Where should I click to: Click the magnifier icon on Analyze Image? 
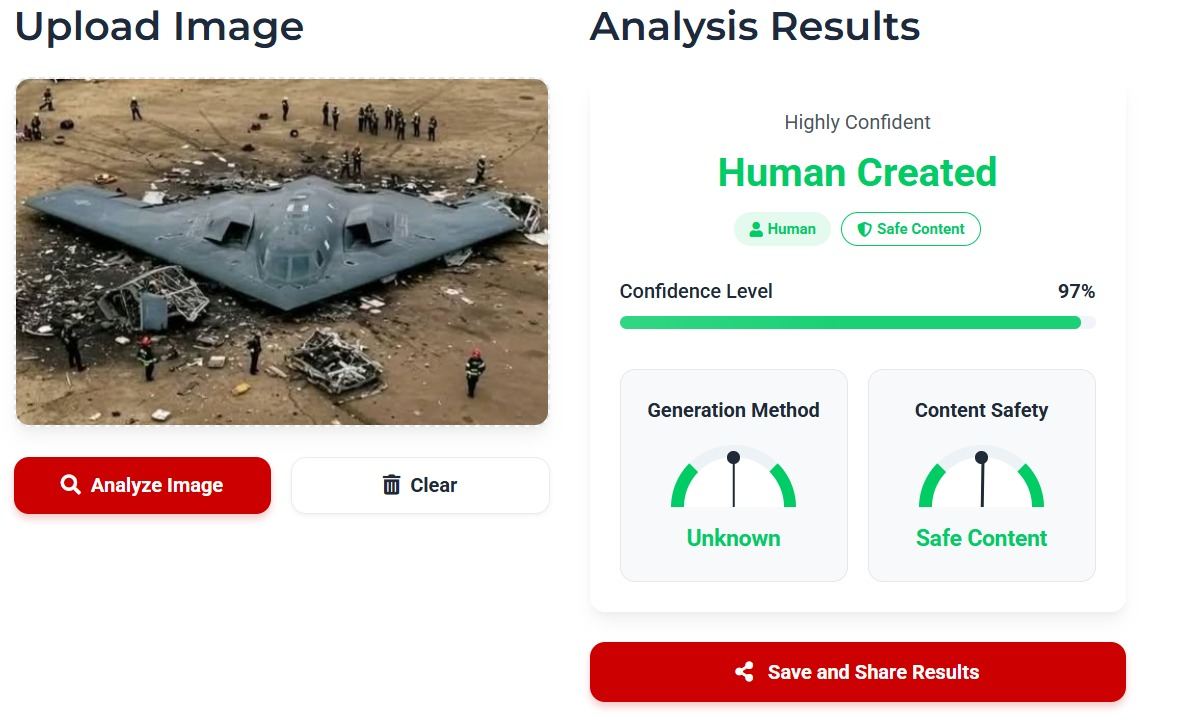(70, 485)
